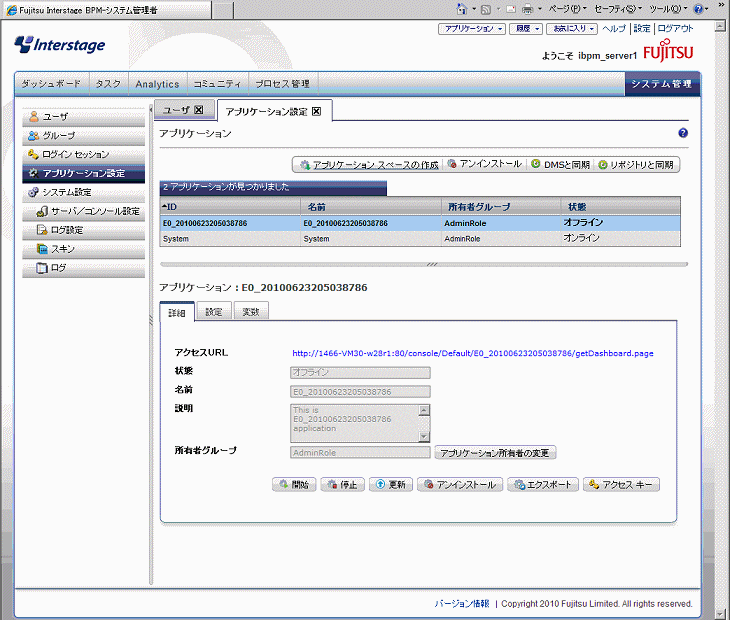Switch to the ユーザ page tab
730x620 pixels.
tap(177, 110)
